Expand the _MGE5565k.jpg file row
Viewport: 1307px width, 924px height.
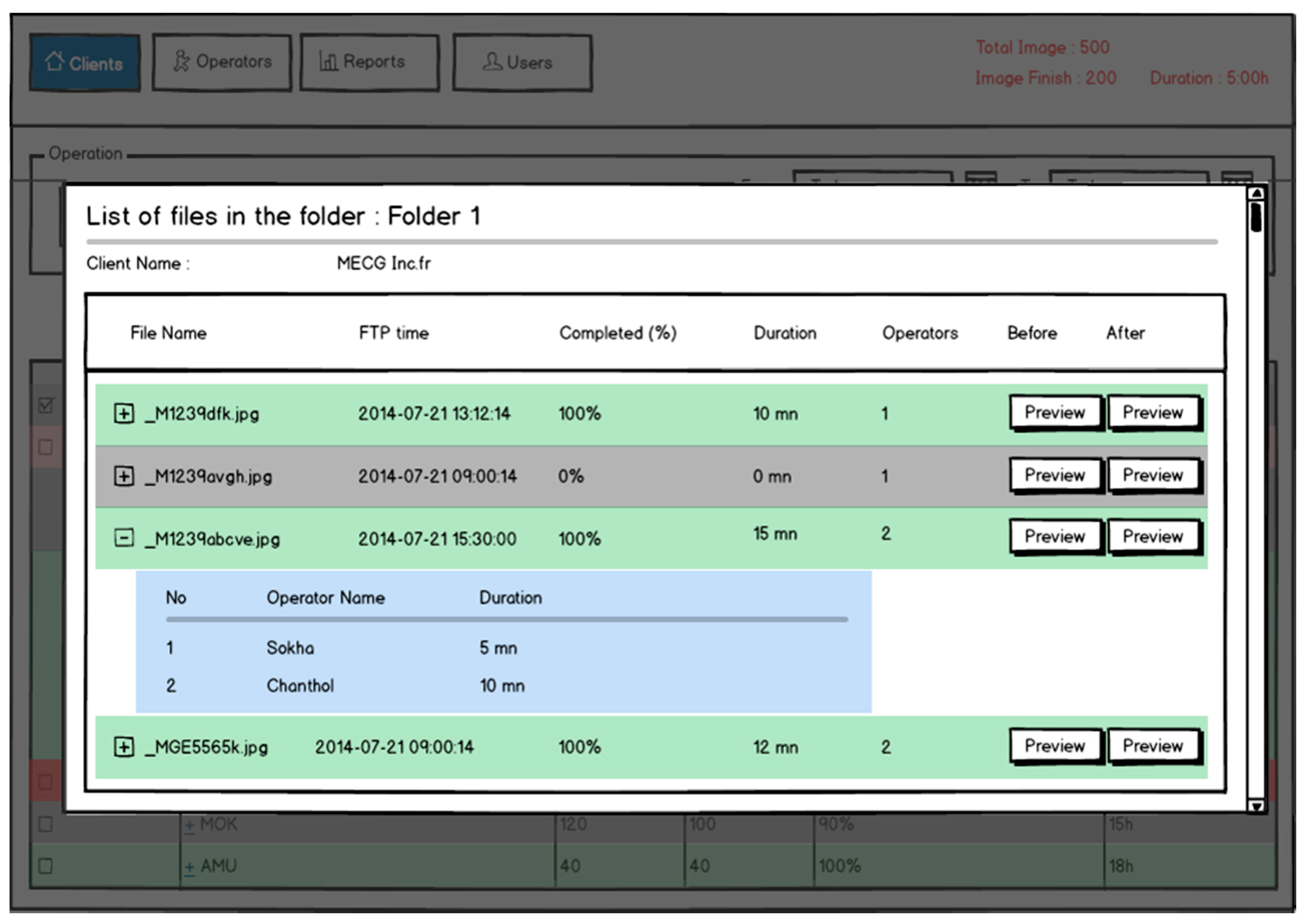tap(123, 747)
